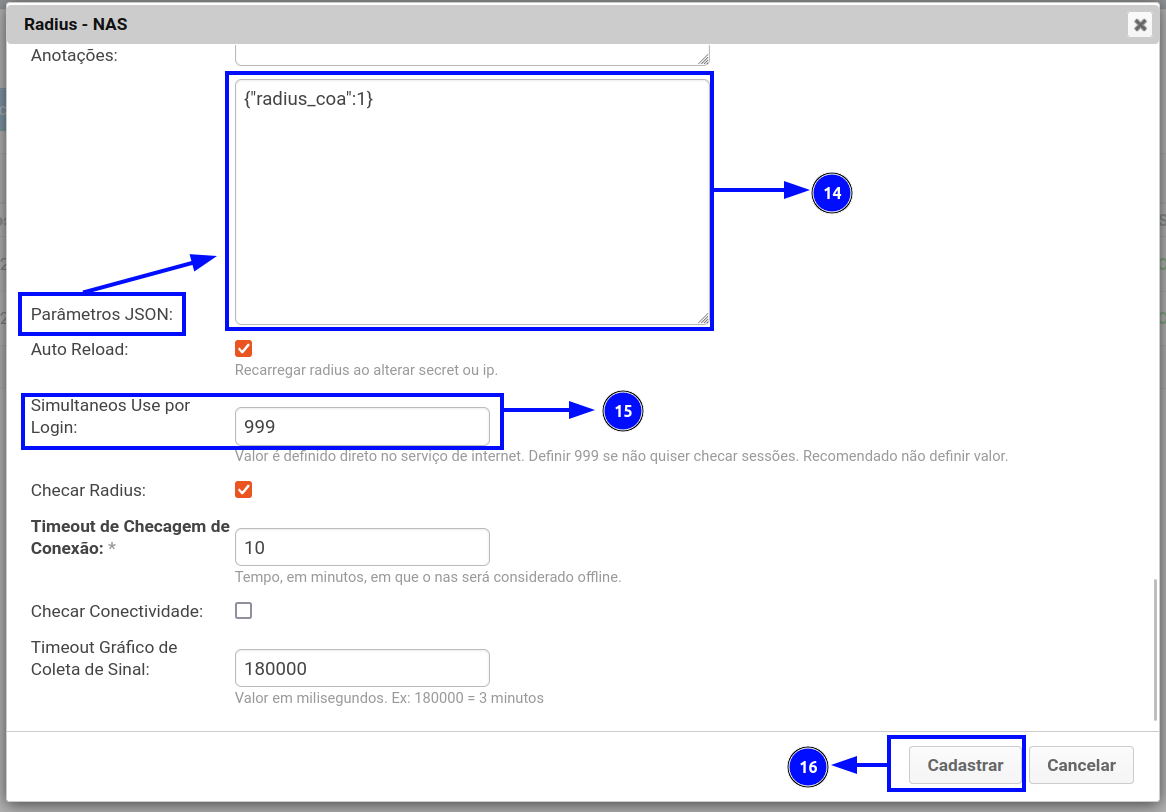Disable the Auto Reload checkbox
The width and height of the screenshot is (1166, 812).
pos(243,349)
